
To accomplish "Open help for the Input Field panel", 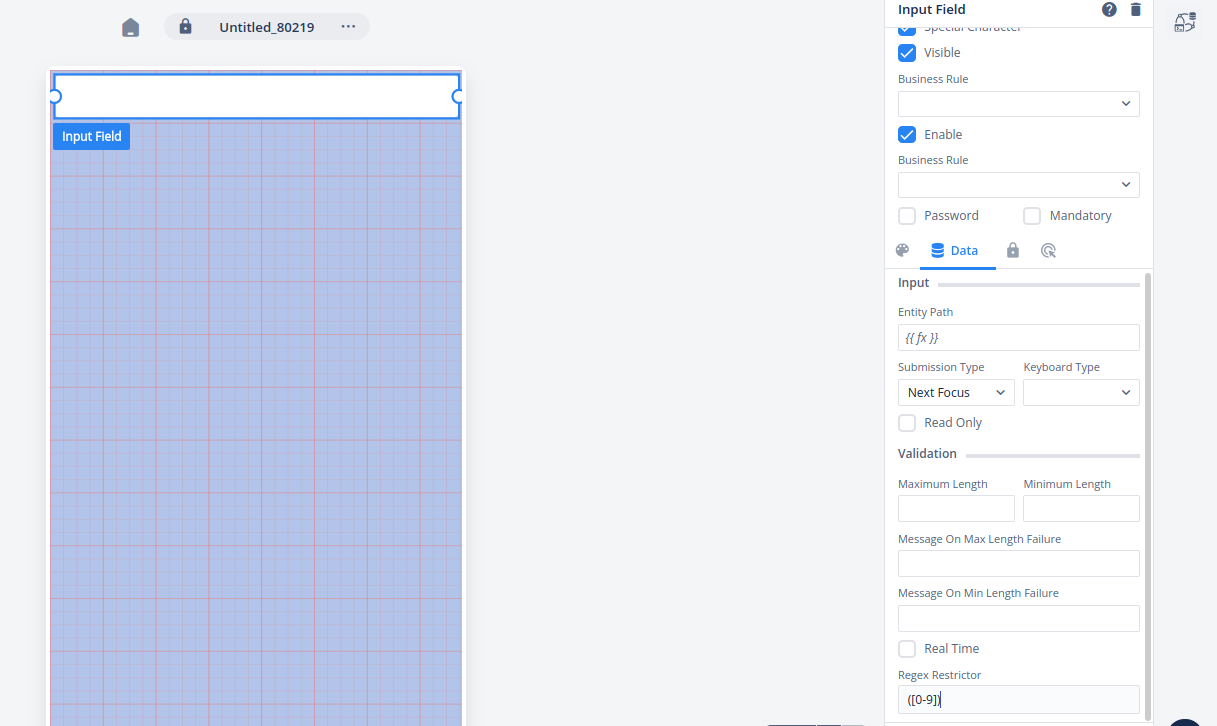I will pos(1109,10).
